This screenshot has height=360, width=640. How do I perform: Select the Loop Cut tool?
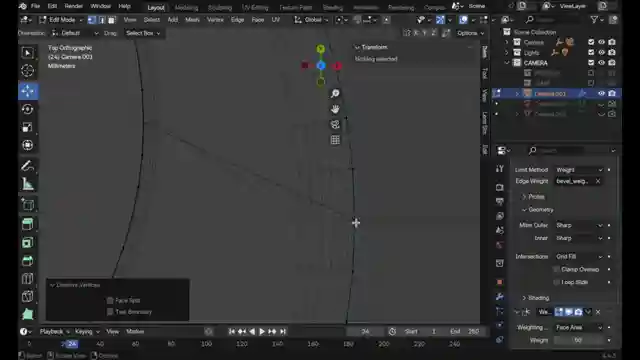click(27, 279)
